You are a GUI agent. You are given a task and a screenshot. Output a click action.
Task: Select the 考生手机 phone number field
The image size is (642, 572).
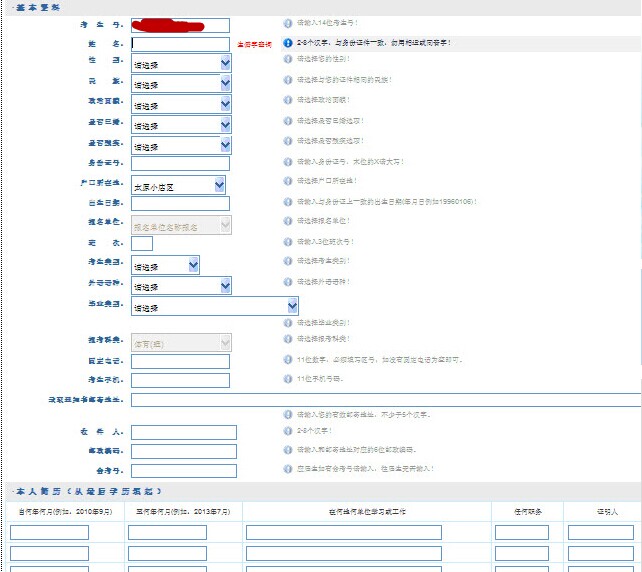(180, 381)
